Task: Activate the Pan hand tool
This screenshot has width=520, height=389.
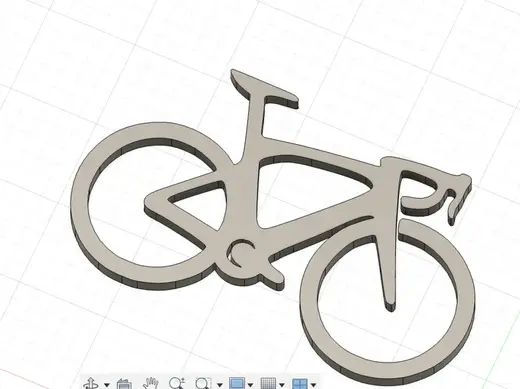Action: click(151, 383)
